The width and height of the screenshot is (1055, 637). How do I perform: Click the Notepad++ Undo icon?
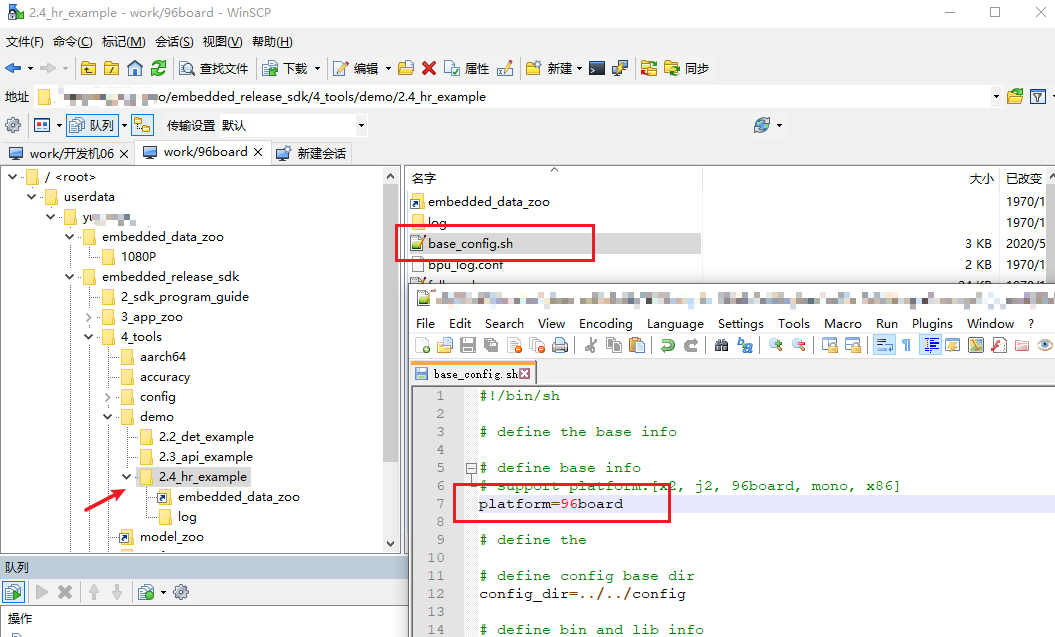[667, 345]
